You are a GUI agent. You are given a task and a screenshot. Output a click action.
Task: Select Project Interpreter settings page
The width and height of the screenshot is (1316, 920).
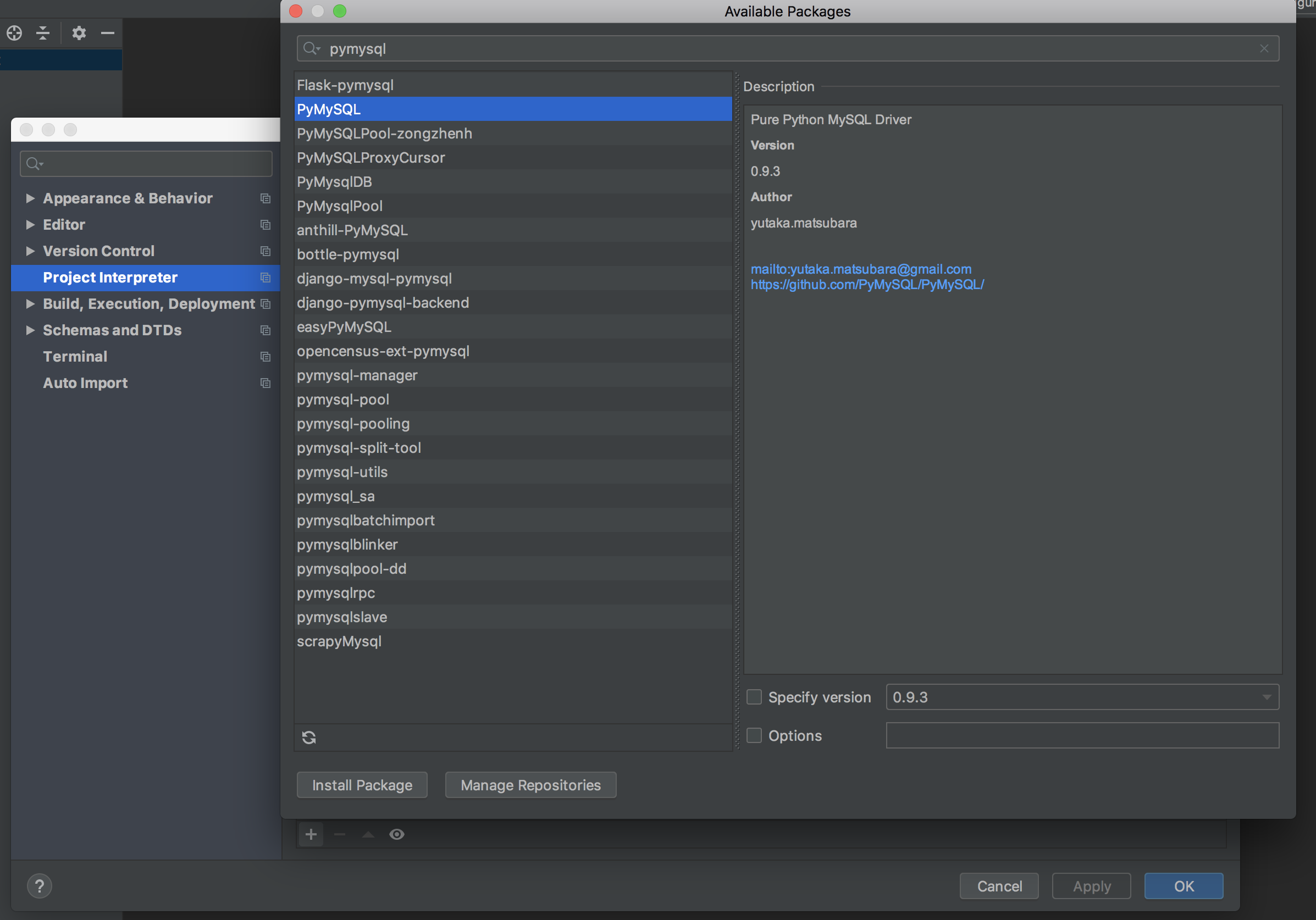coord(146,278)
